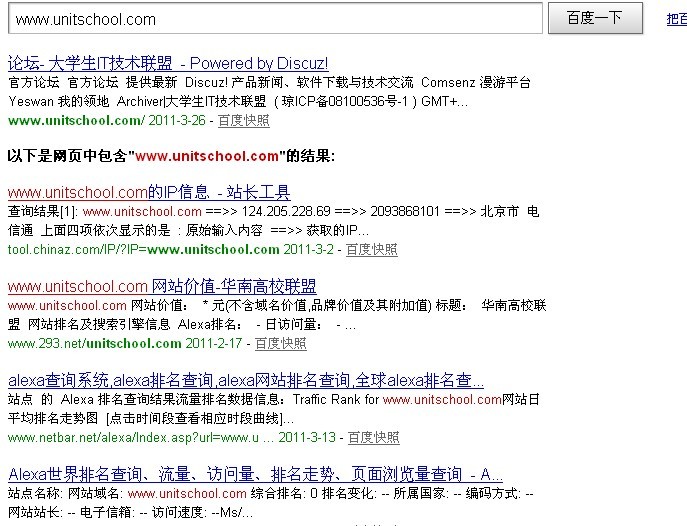687x526 pixels.
Task: Click the search box containing www.unitschool.com
Action: [x=275, y=18]
